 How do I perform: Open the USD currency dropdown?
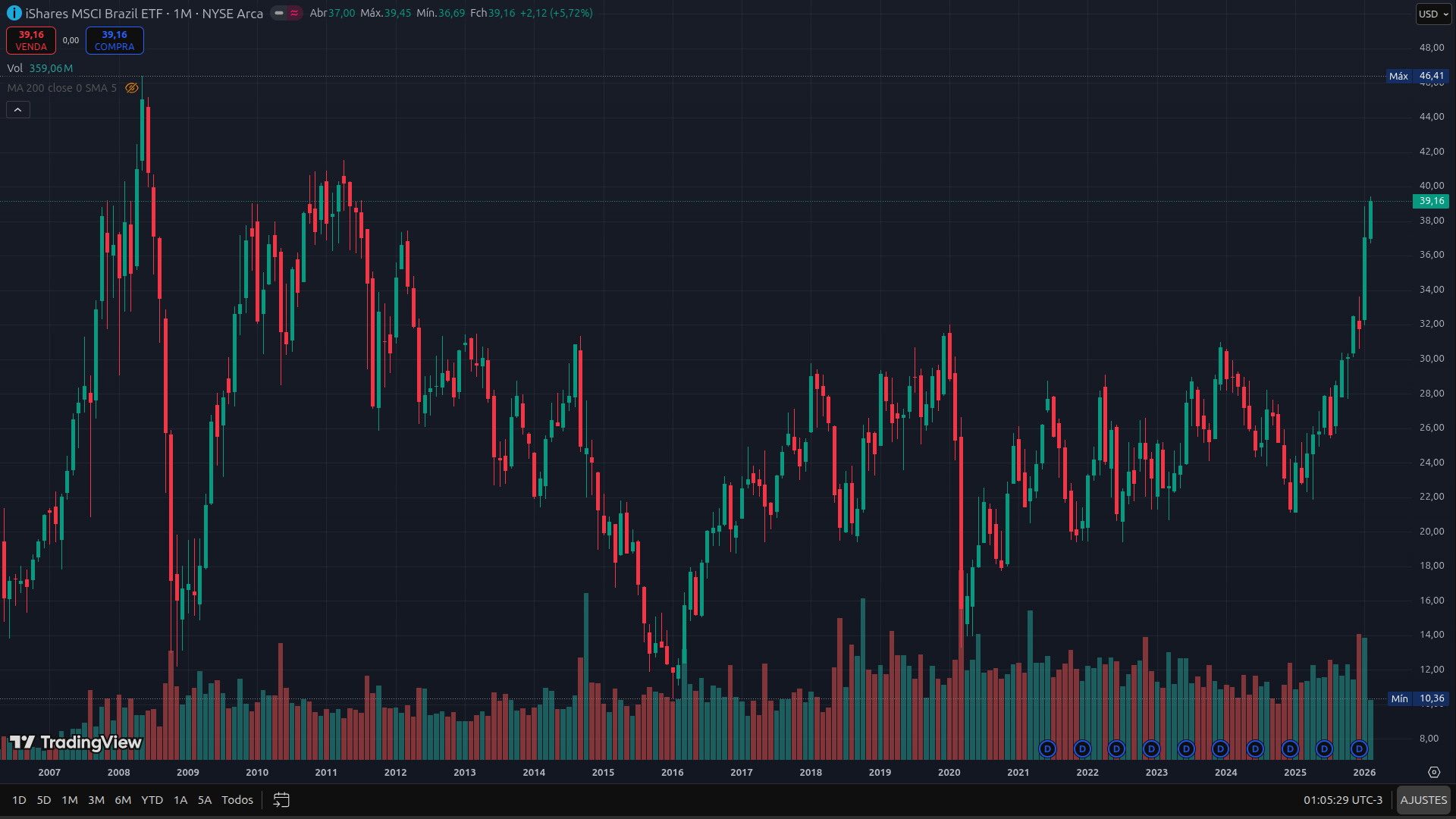click(1433, 14)
